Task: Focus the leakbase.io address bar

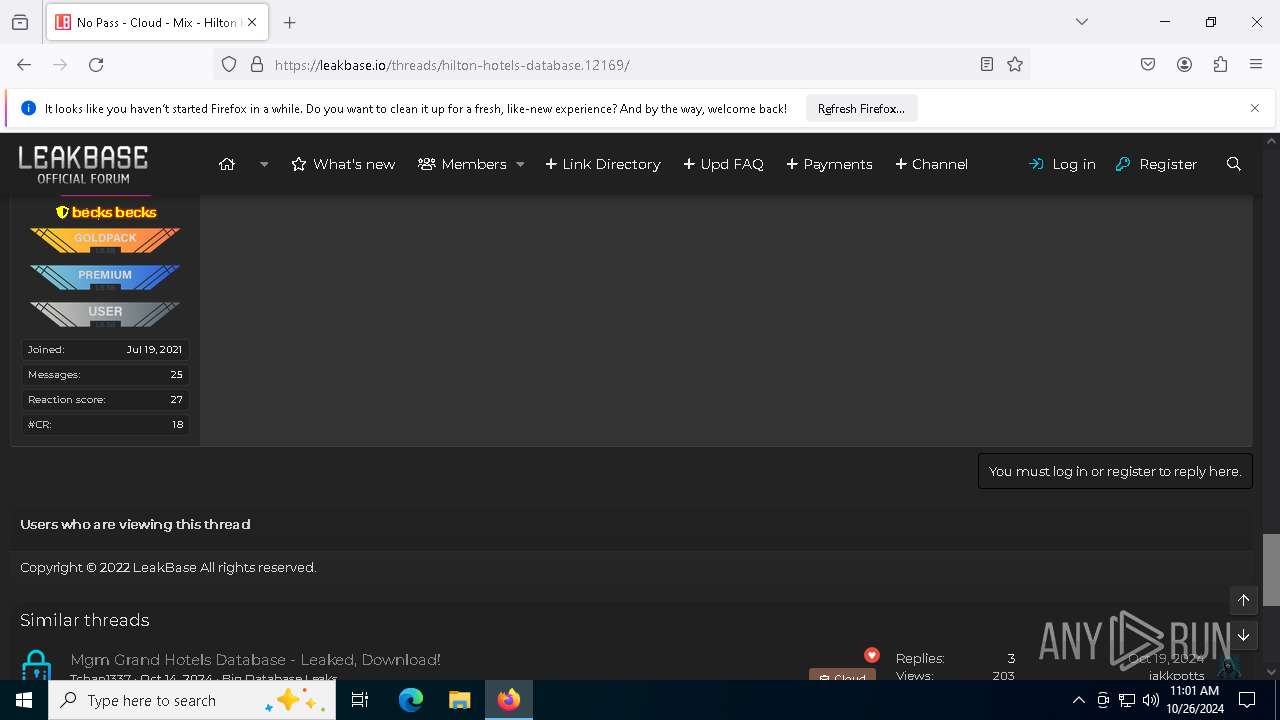Action: pyautogui.click(x=620, y=64)
